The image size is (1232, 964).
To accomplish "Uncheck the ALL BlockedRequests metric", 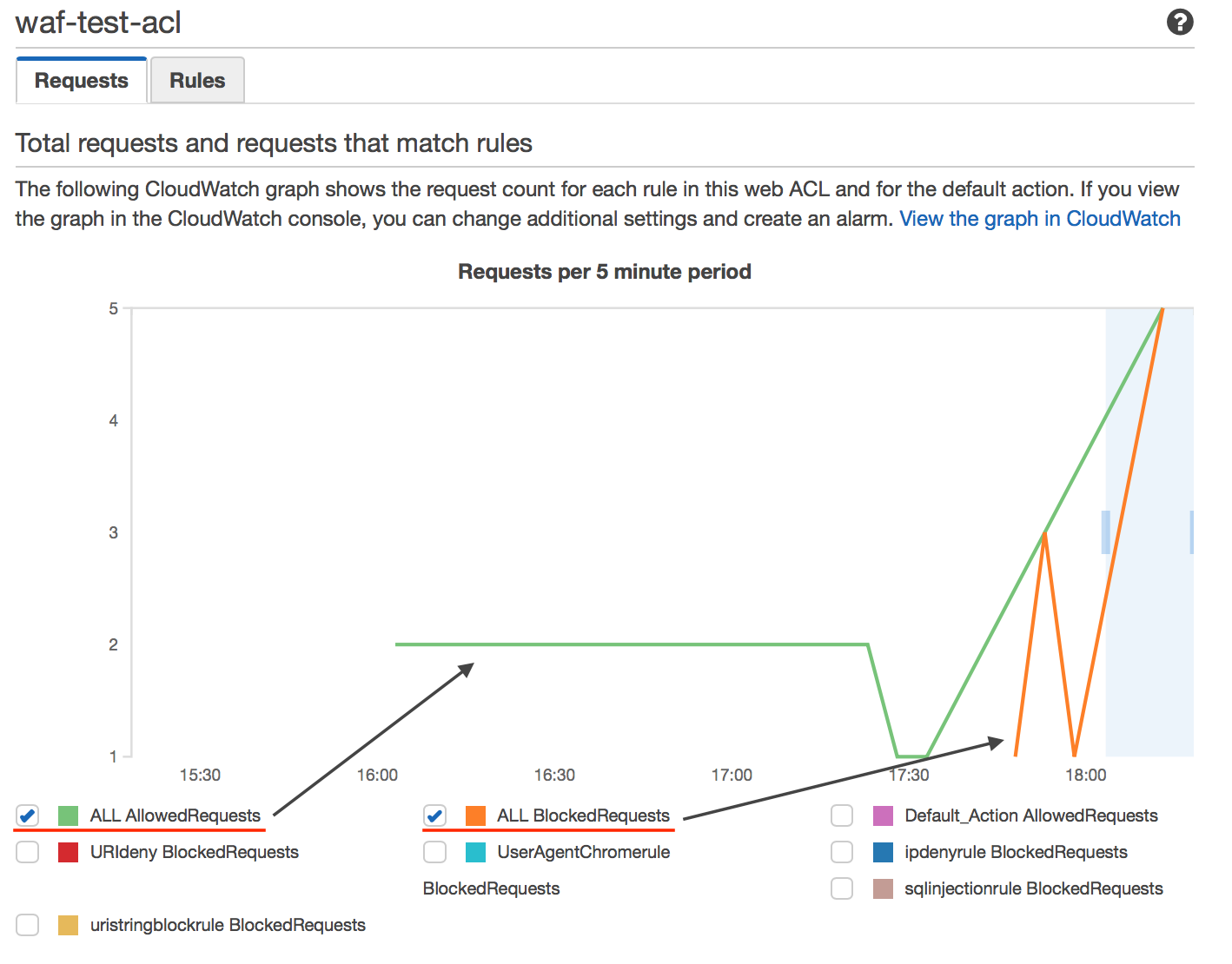I will tap(434, 815).
